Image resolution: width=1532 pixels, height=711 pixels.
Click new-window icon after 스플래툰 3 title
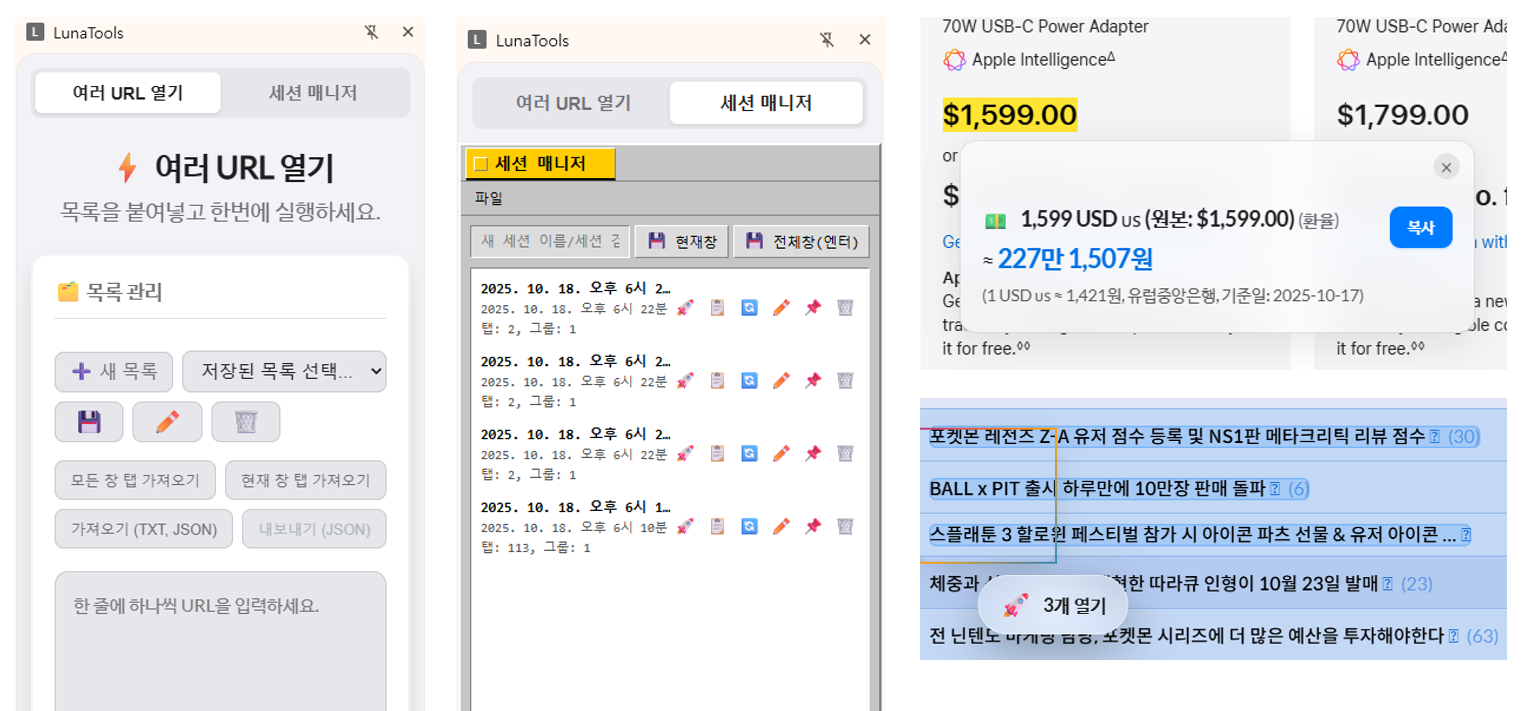click(1466, 535)
